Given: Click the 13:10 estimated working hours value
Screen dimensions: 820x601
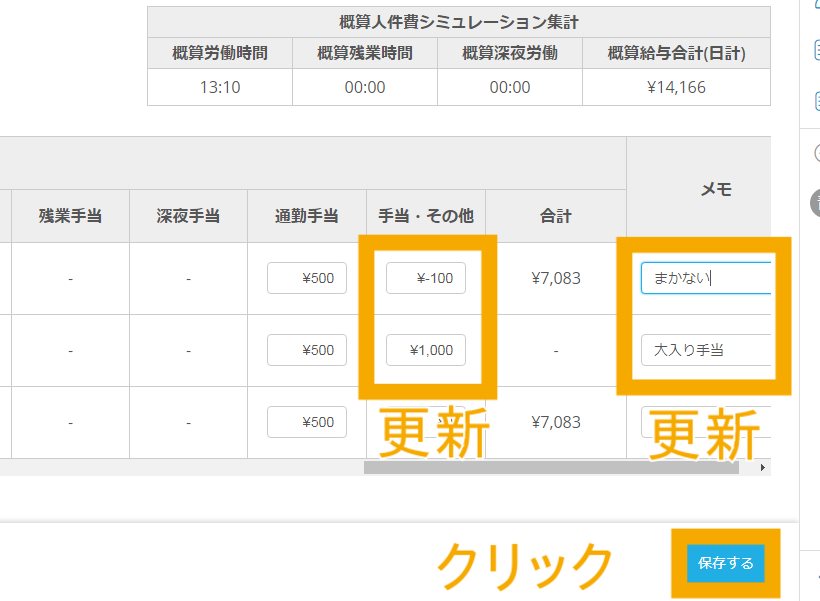Looking at the screenshot, I should (x=220, y=87).
